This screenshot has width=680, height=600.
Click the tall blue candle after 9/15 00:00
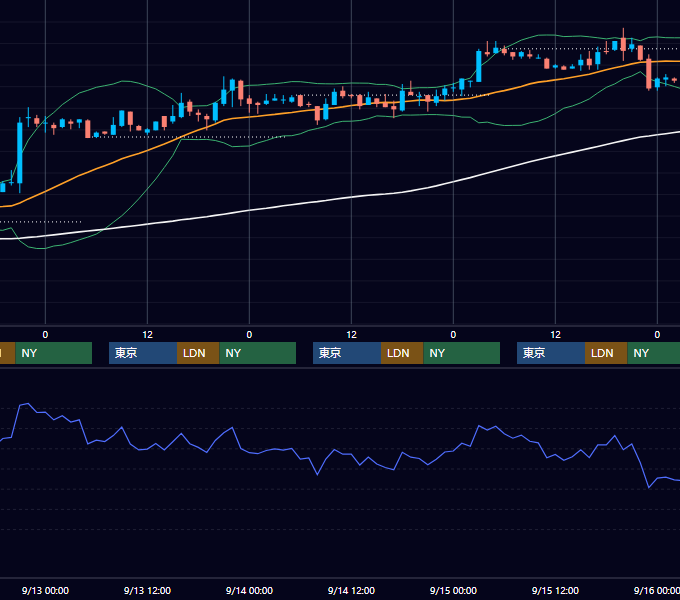point(479,66)
